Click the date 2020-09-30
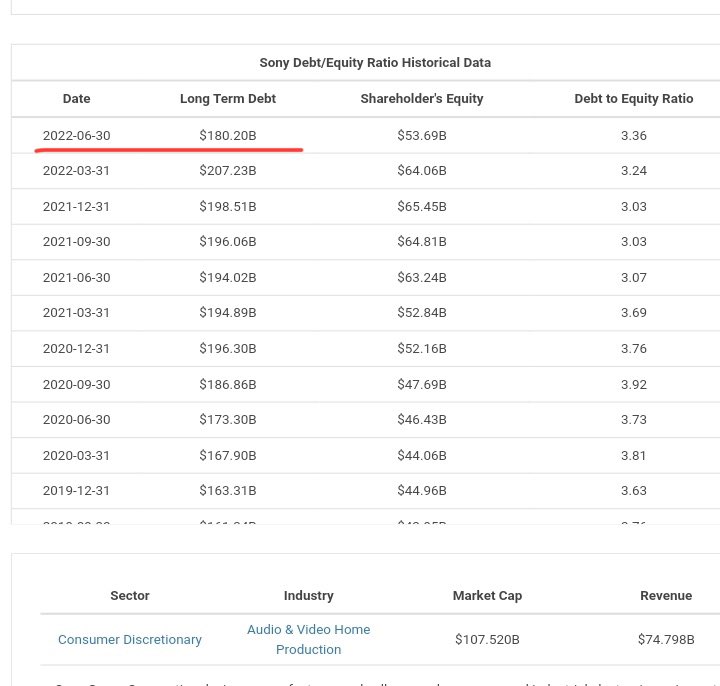720x686 pixels. (77, 384)
